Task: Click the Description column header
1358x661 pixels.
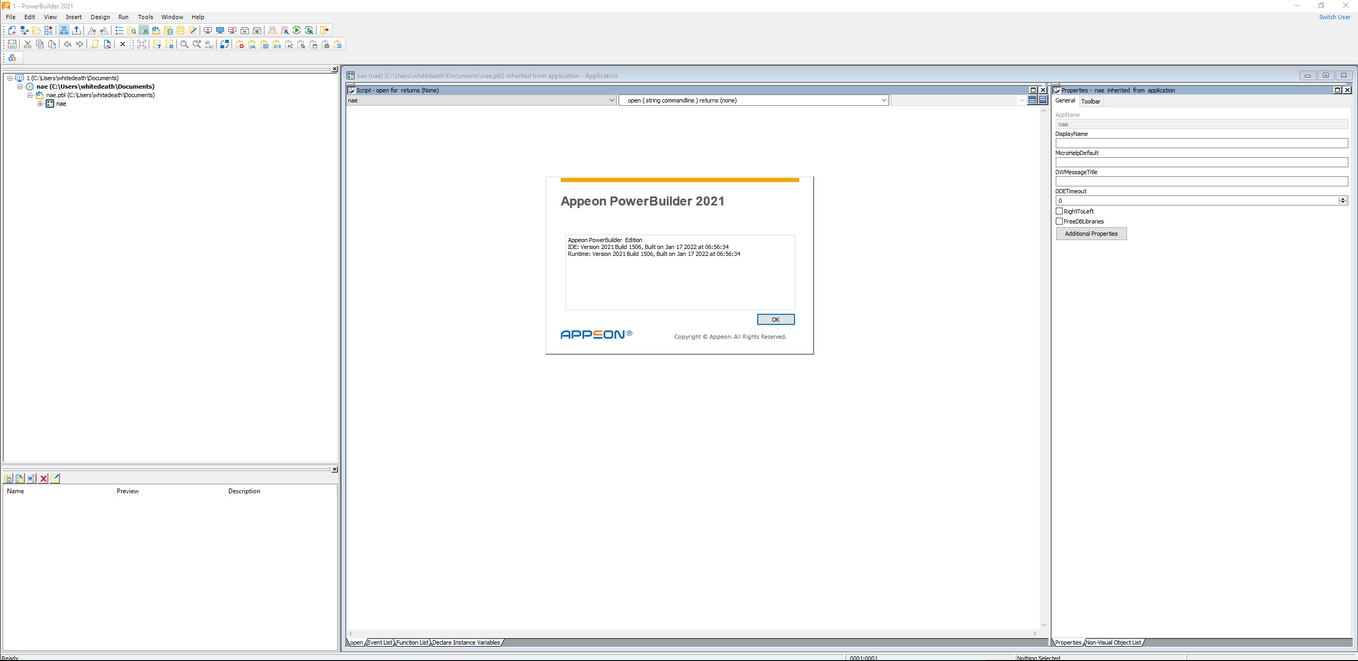Action: point(244,491)
